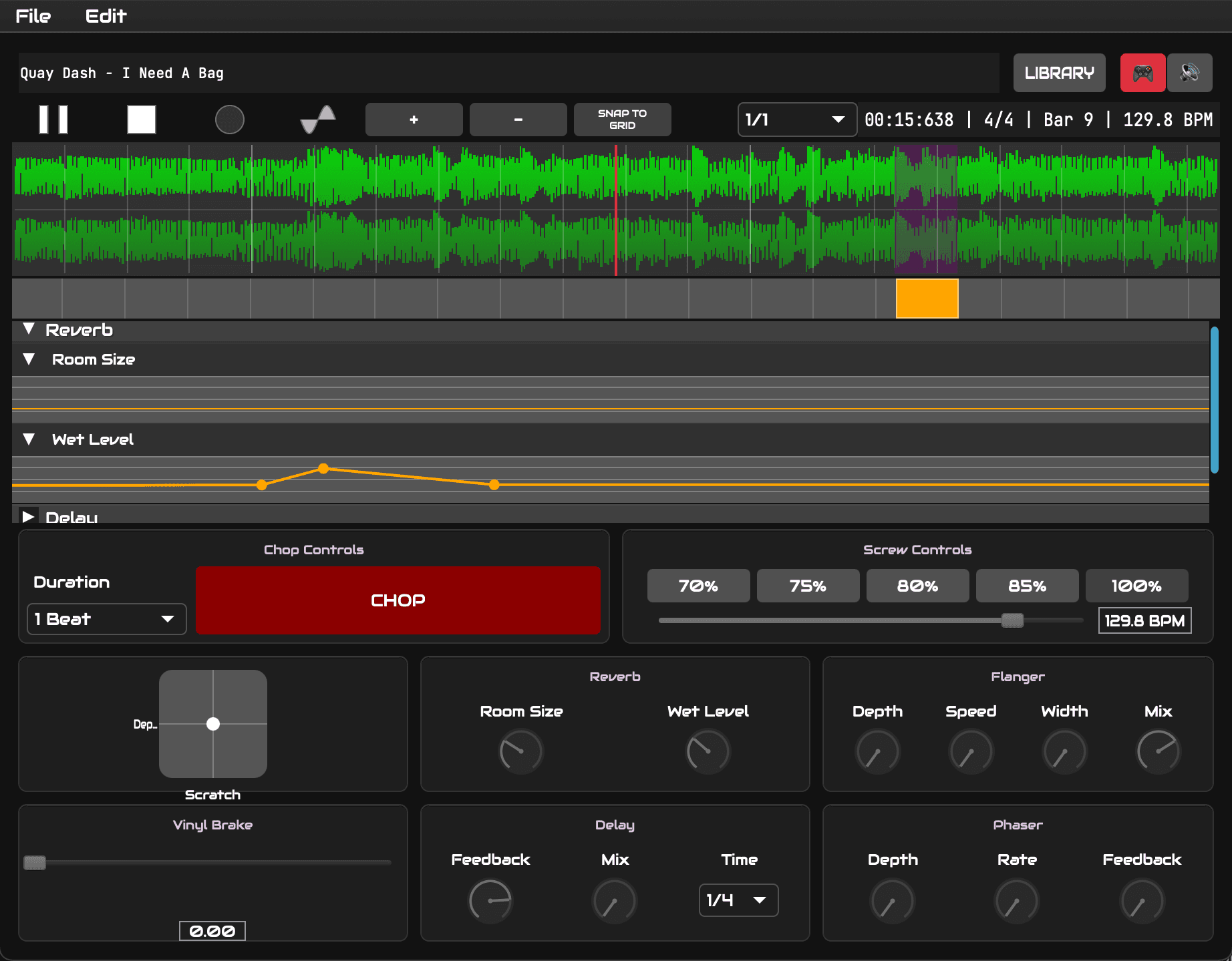The height and width of the screenshot is (961, 1232).
Task: Click the track title Quay Dash - I Need A Bag
Action: [x=122, y=73]
